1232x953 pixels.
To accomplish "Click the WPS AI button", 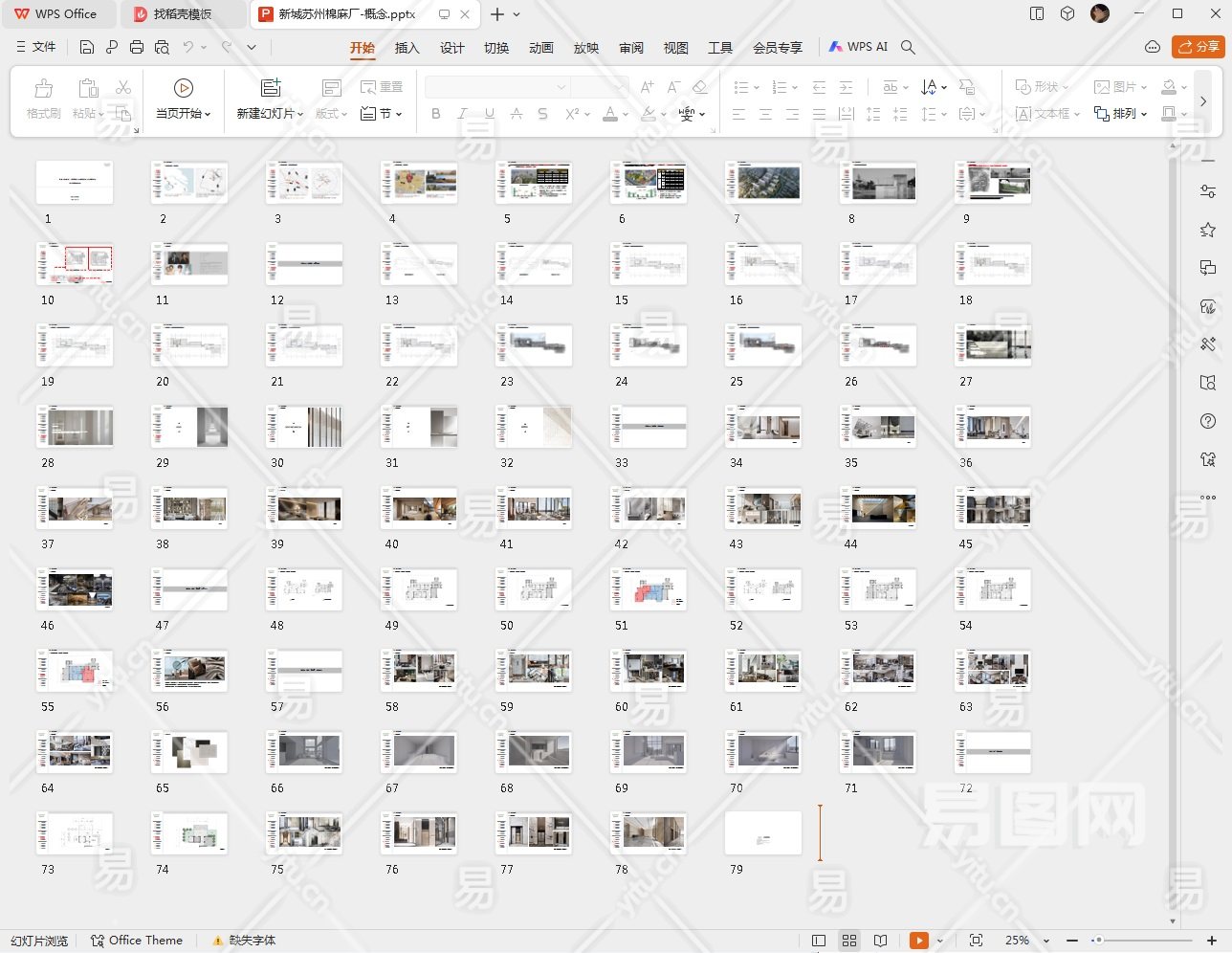I will 858,47.
